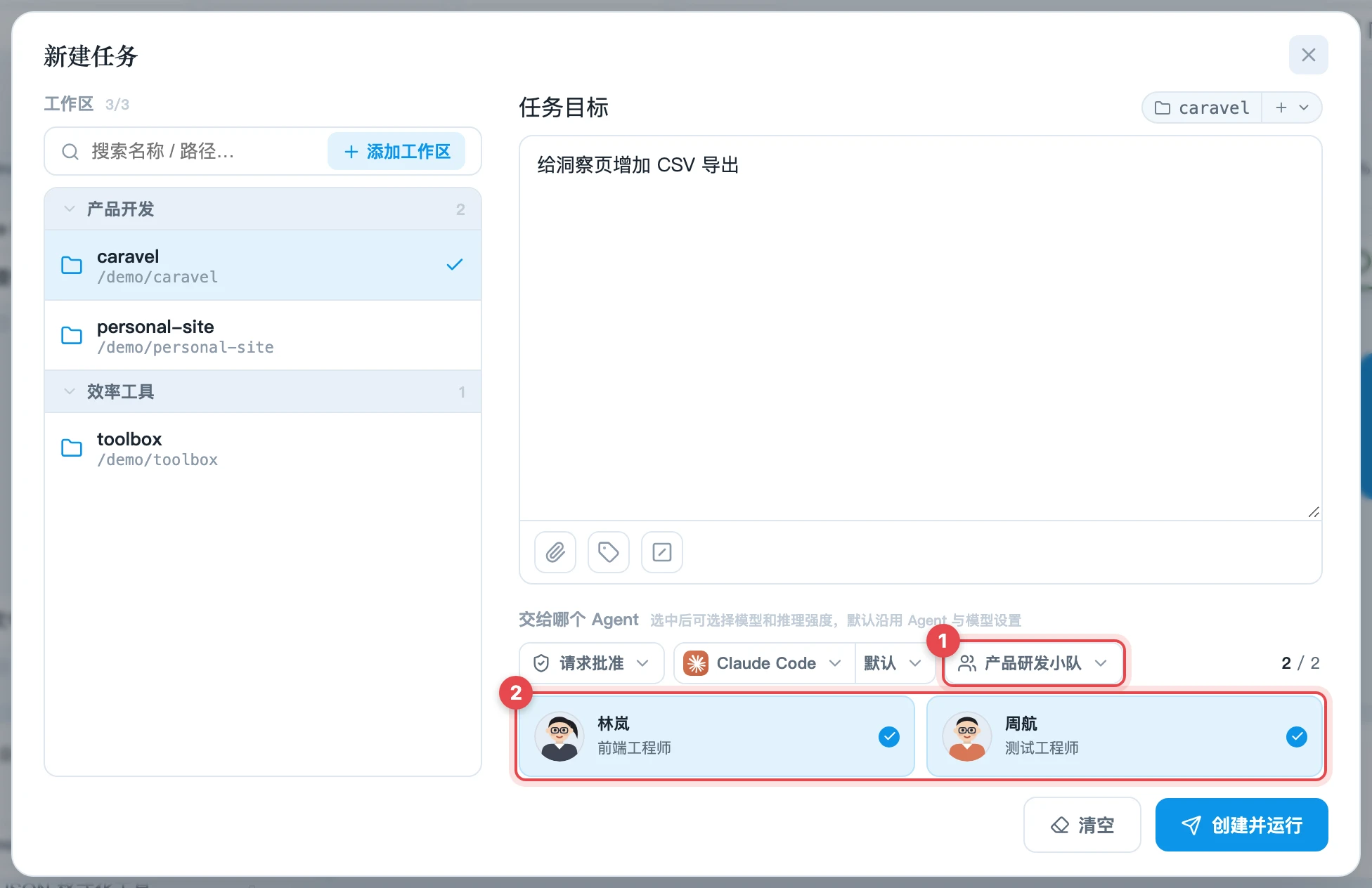1372x888 pixels.
Task: Click into the 任务目标 text area
Action: (920, 328)
